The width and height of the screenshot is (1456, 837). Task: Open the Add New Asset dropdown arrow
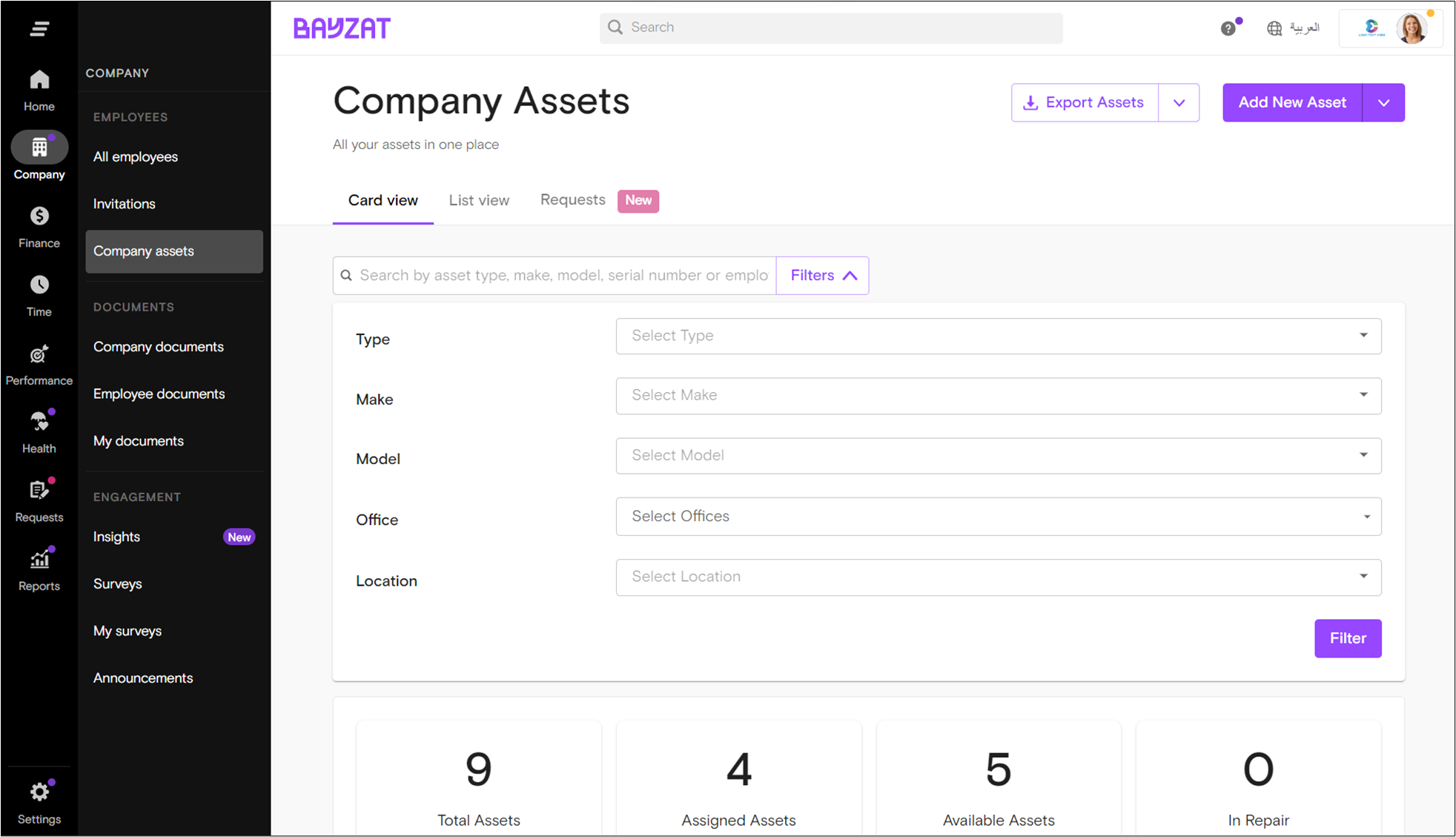1383,102
